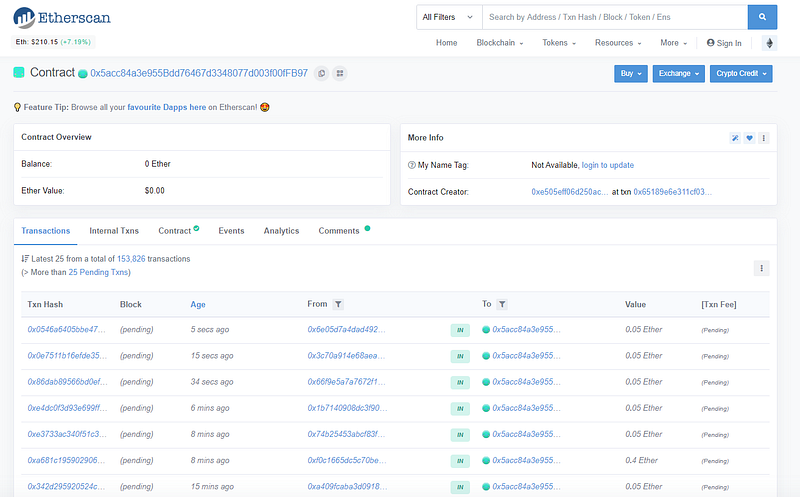Click the wand icon in More Info
The image size is (800, 497).
click(x=735, y=138)
